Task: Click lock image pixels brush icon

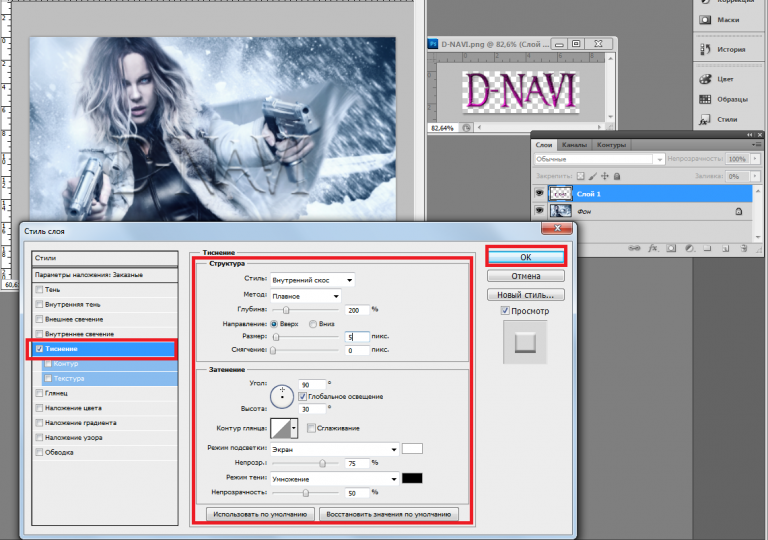Action: (593, 176)
